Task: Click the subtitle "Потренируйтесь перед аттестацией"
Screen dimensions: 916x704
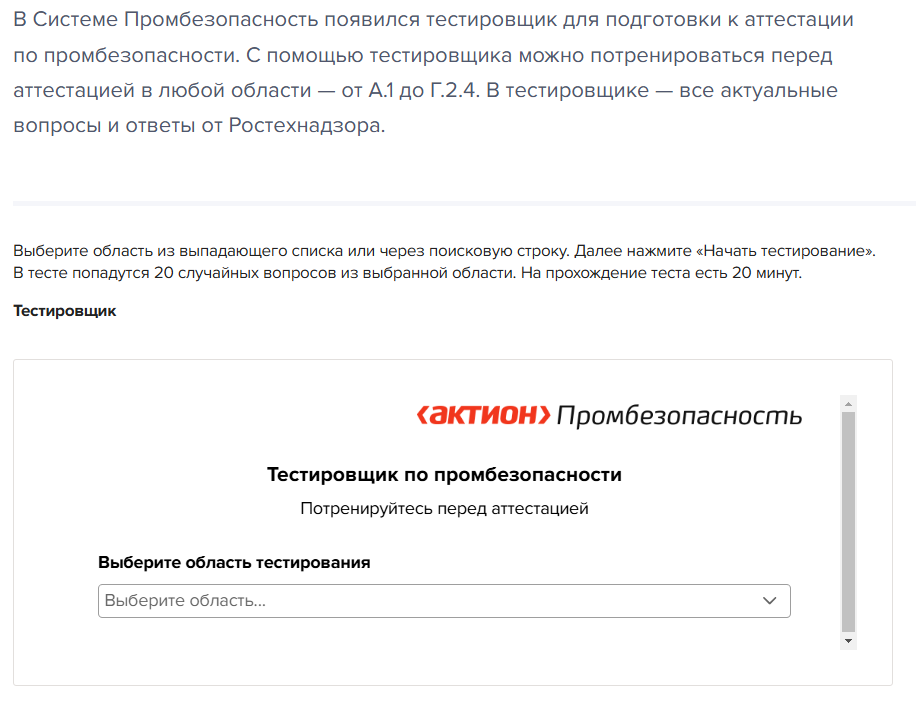Action: click(x=444, y=508)
